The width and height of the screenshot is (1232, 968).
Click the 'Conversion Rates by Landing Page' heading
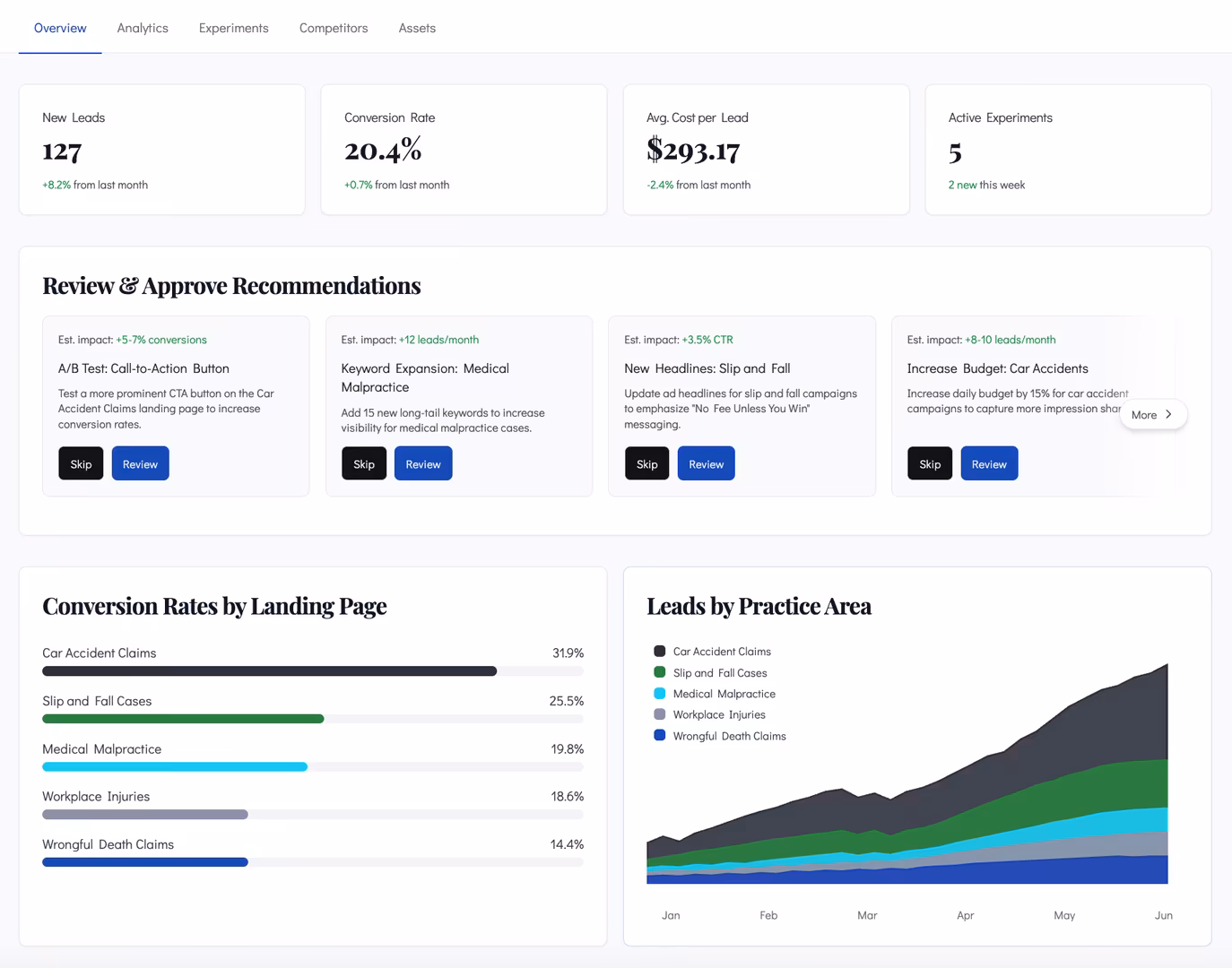[214, 606]
